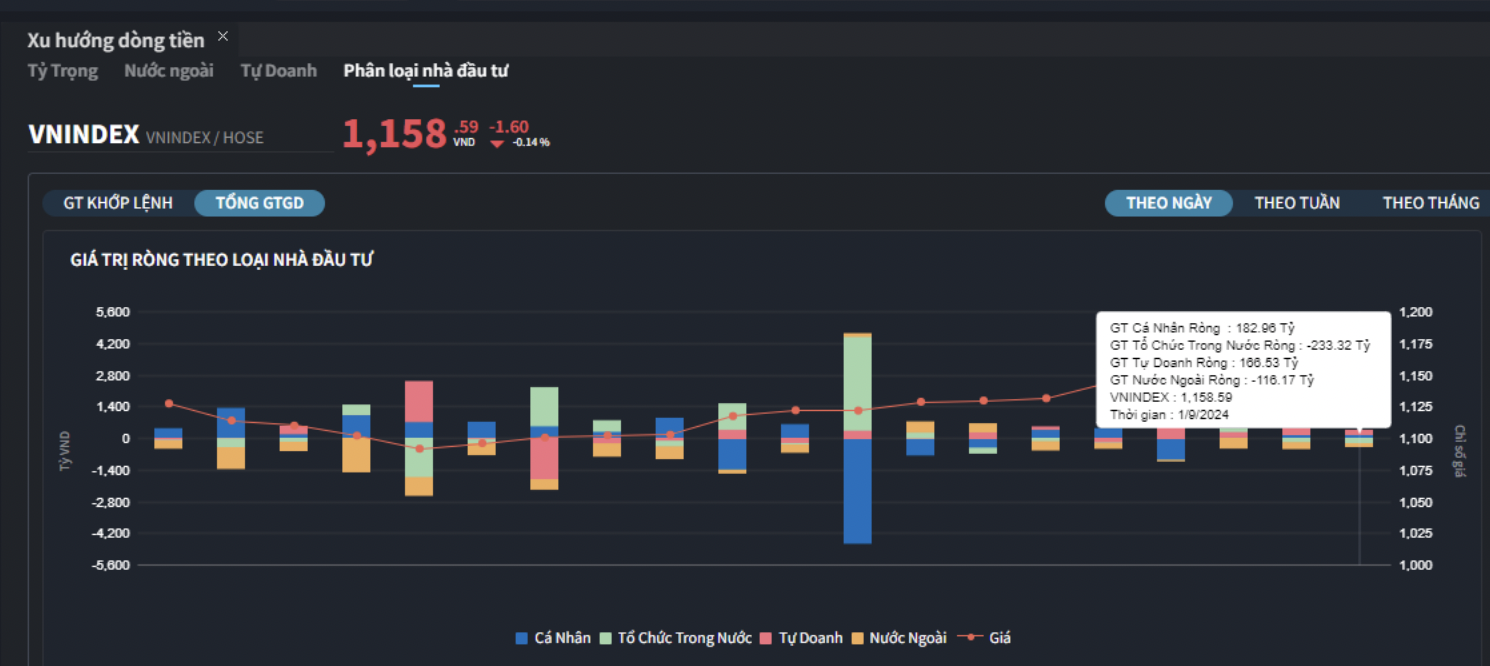The height and width of the screenshot is (666, 1490).
Task: Click the first price point on line
Action: (x=168, y=403)
